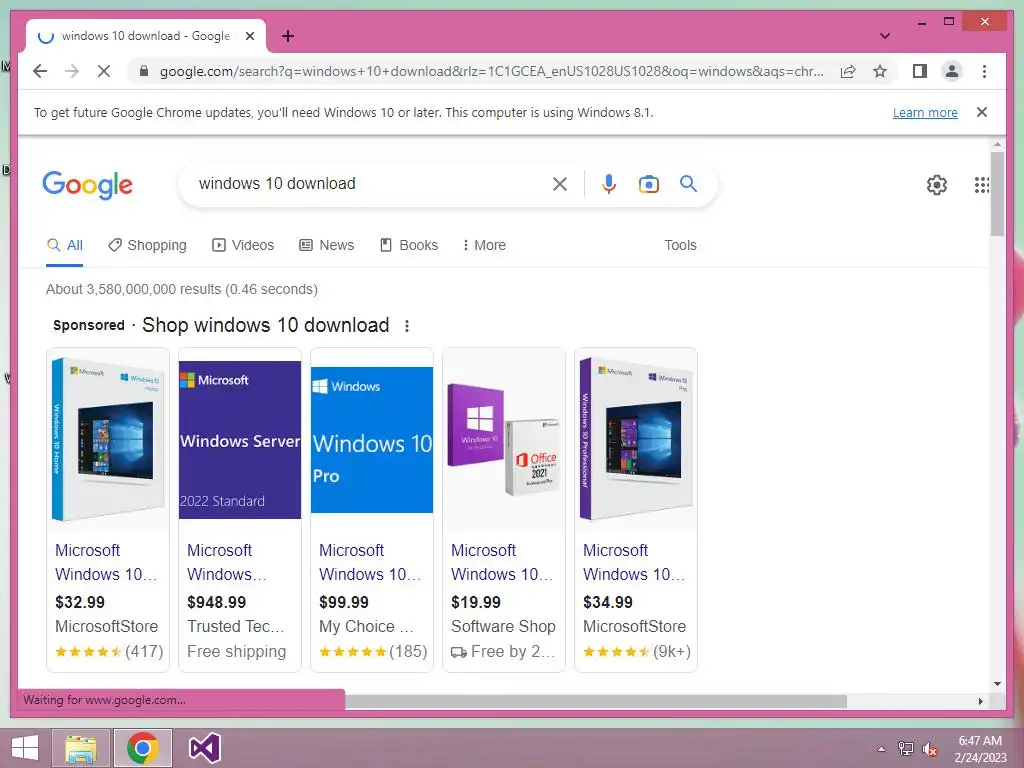
Task: Click the vertical scrollbar thumb
Action: (x=997, y=193)
